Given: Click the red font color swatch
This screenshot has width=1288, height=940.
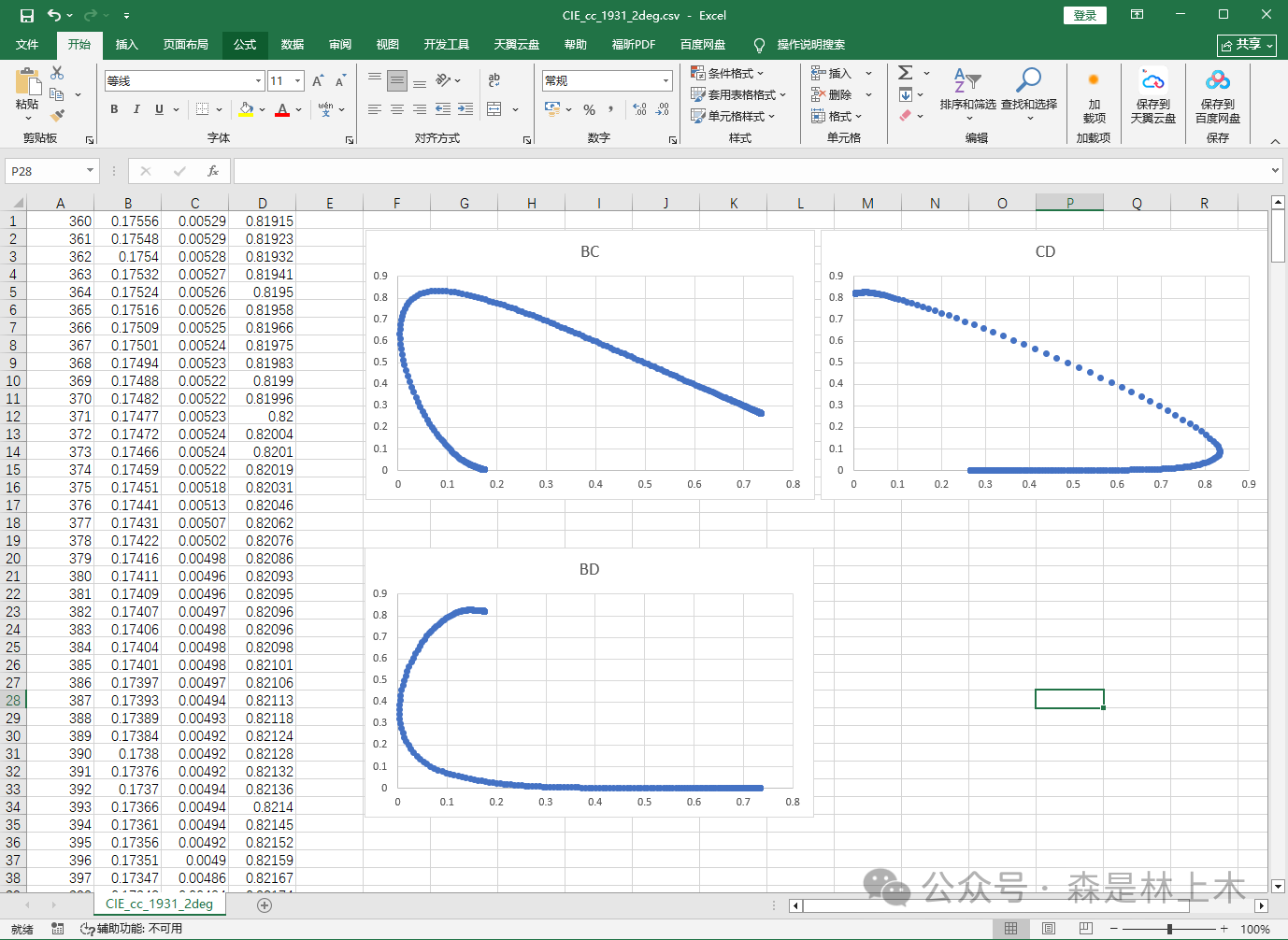Looking at the screenshot, I should click(282, 109).
